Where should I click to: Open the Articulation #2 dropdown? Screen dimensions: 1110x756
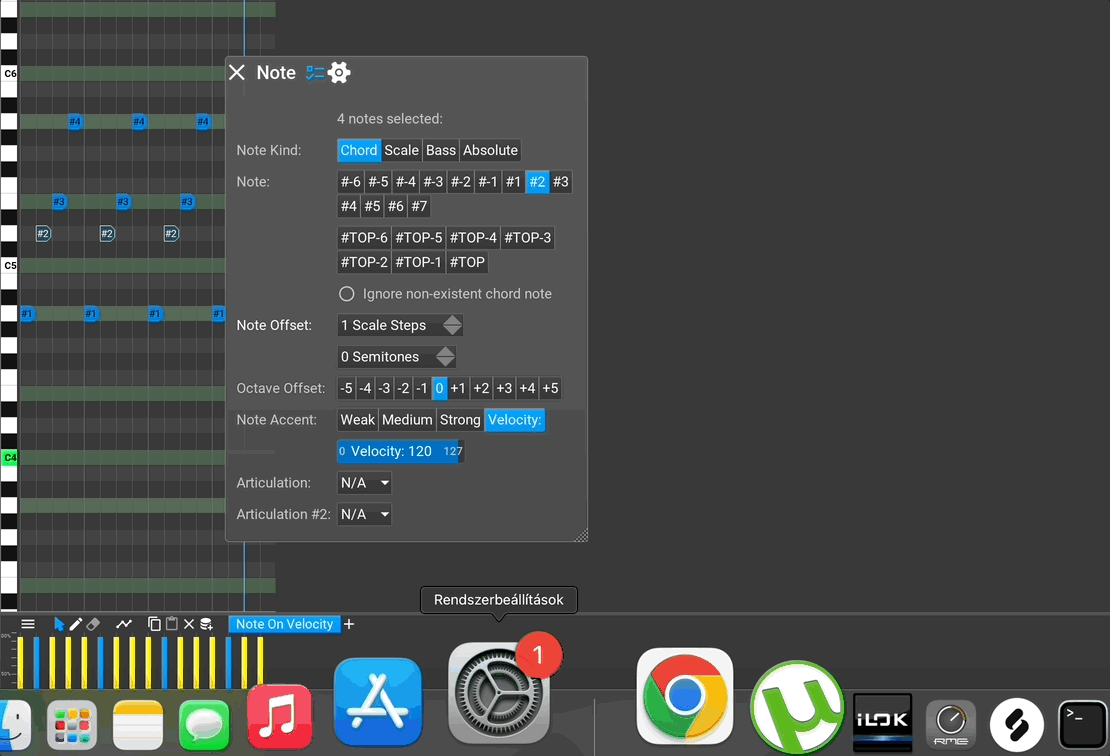(x=365, y=515)
